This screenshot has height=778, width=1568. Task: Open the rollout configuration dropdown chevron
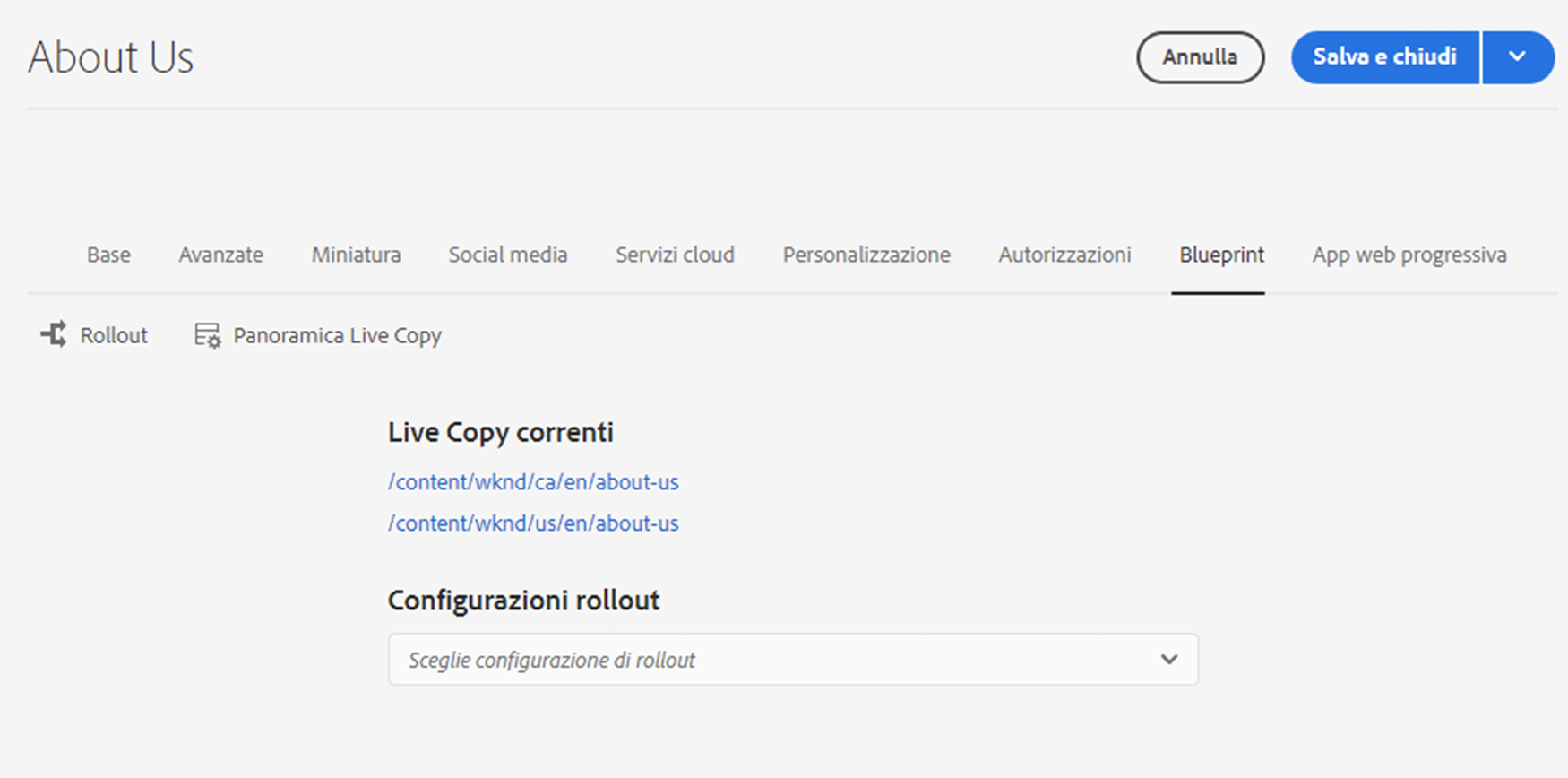click(x=1168, y=660)
